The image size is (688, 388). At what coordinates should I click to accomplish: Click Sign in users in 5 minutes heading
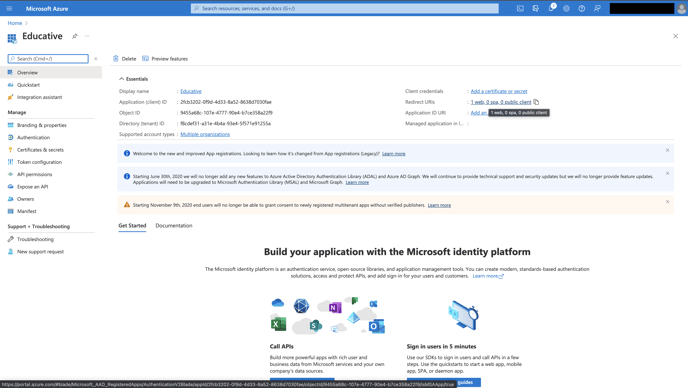pyautogui.click(x=441, y=346)
